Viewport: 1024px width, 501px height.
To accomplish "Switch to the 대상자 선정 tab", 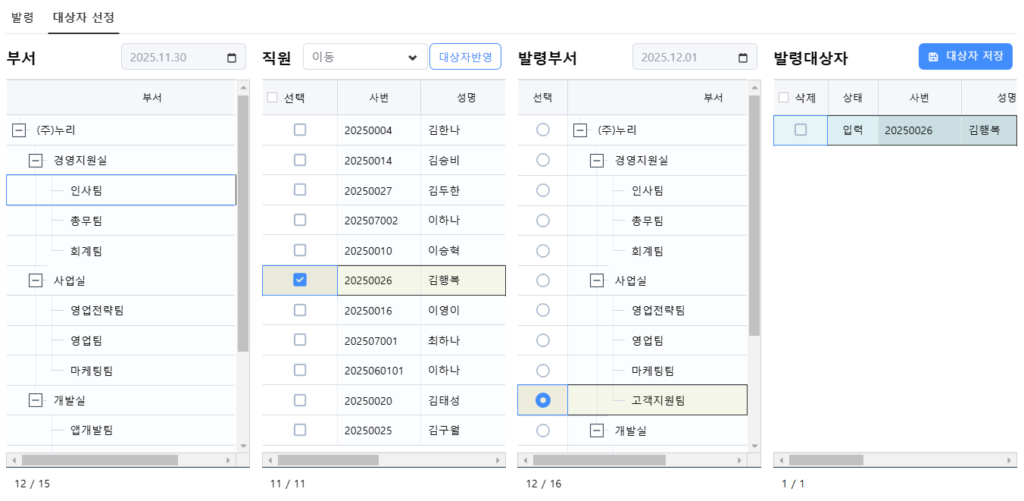I will click(x=83, y=17).
